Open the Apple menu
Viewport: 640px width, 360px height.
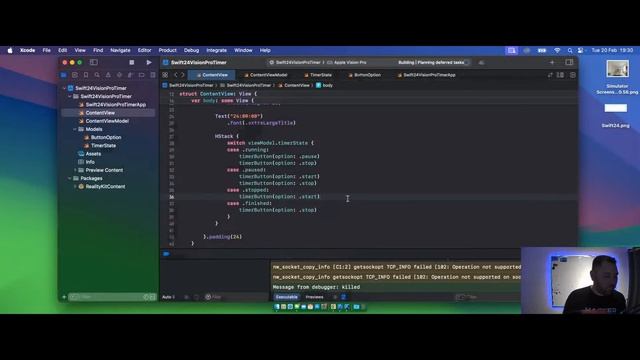tap(10, 50)
